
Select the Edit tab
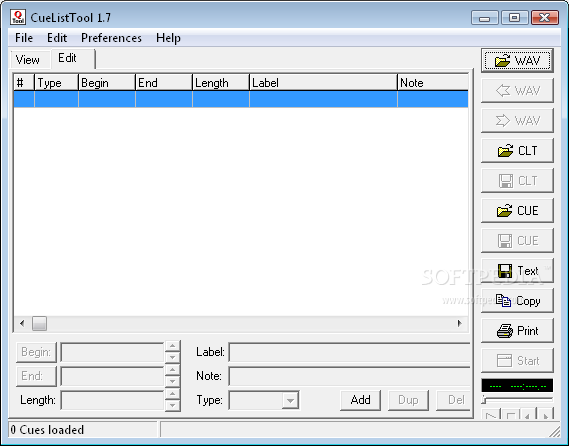coord(72,58)
